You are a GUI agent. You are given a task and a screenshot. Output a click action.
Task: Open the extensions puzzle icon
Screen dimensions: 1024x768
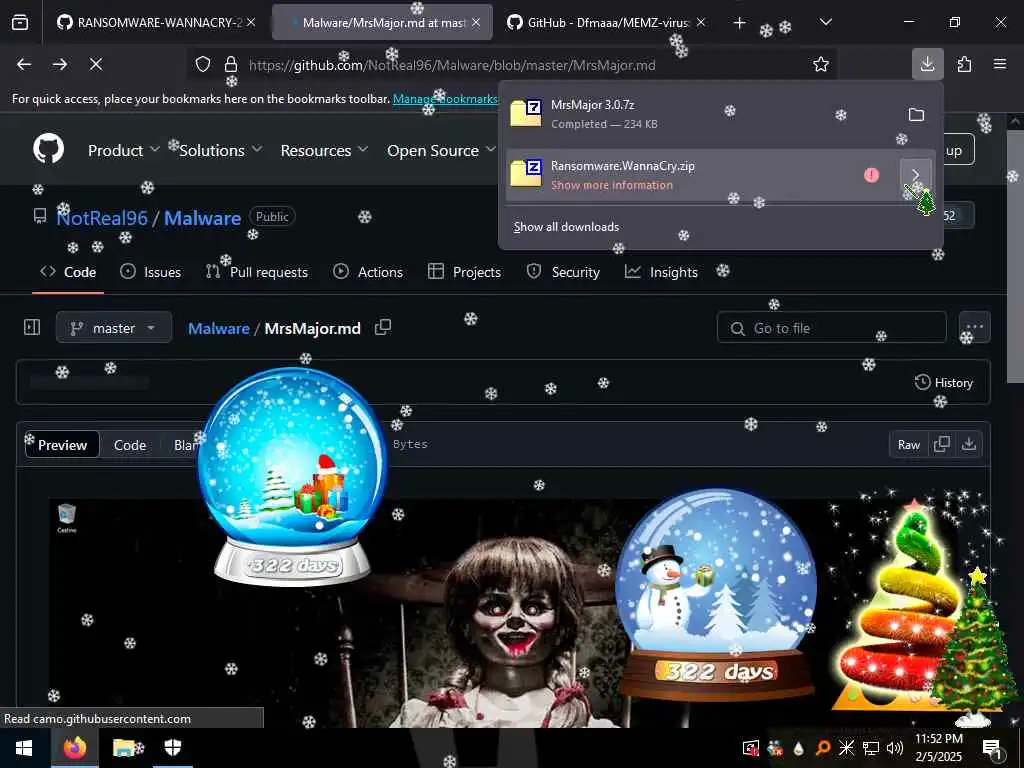964,64
